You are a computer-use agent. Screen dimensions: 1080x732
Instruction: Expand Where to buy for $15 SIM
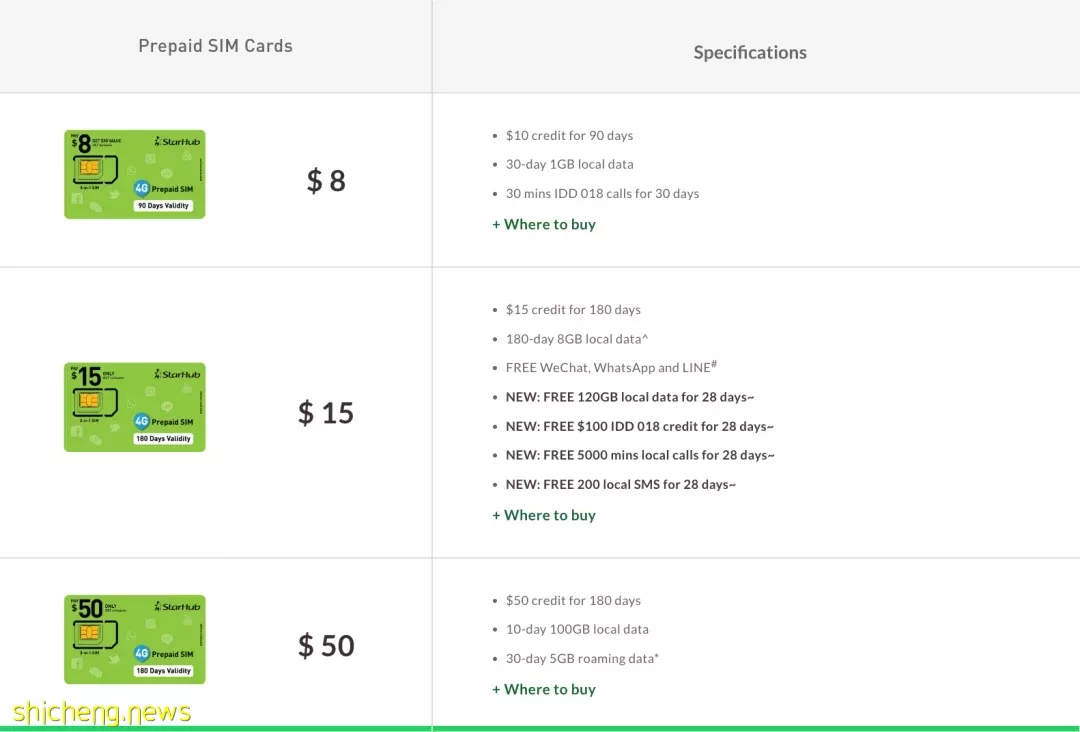click(543, 515)
